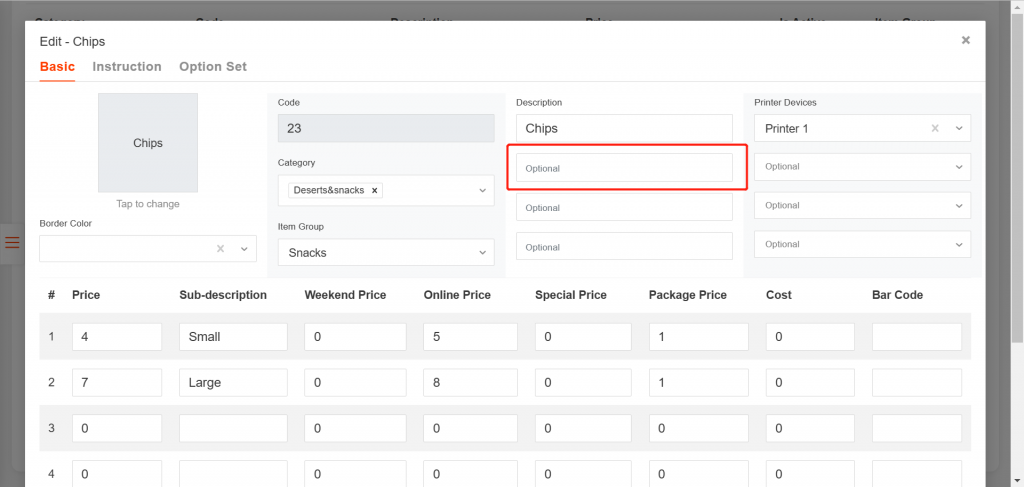
Task: Close the Edit - Chips dialog
Action: (x=965, y=41)
